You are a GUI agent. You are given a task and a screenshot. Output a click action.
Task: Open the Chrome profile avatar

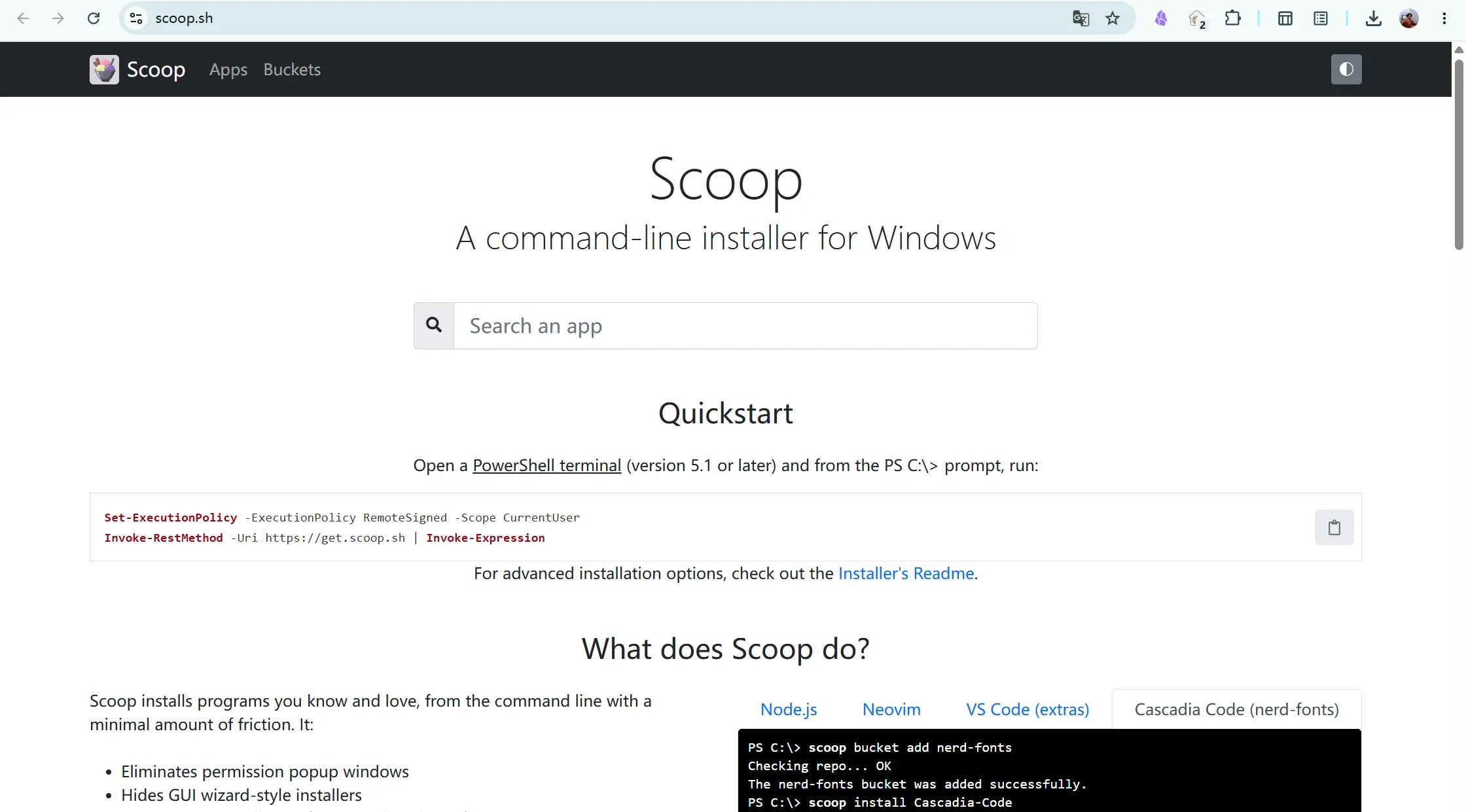coord(1409,18)
